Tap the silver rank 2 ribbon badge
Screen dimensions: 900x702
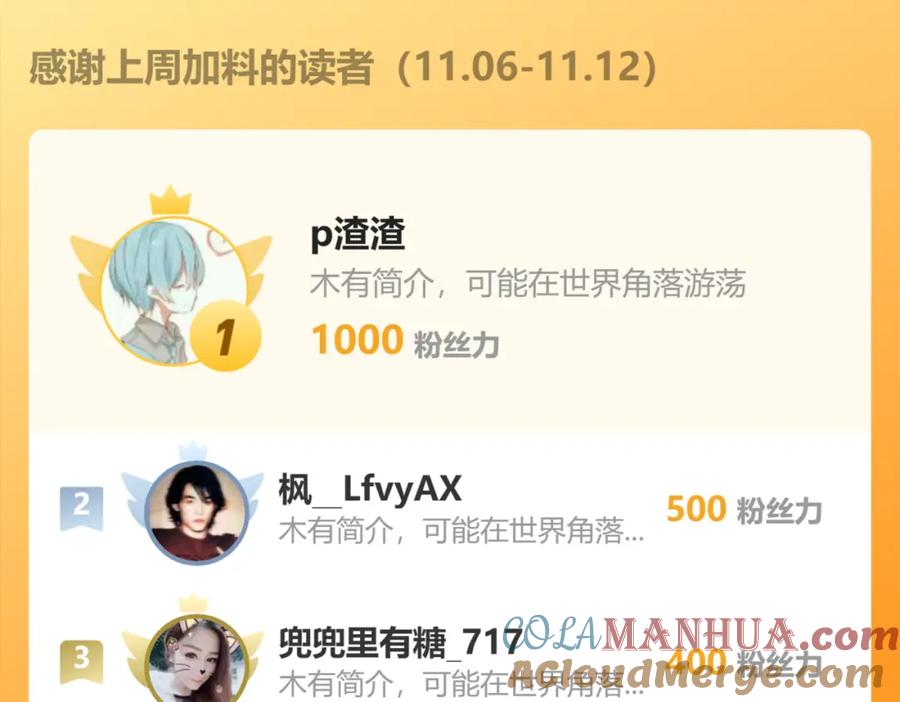point(82,508)
